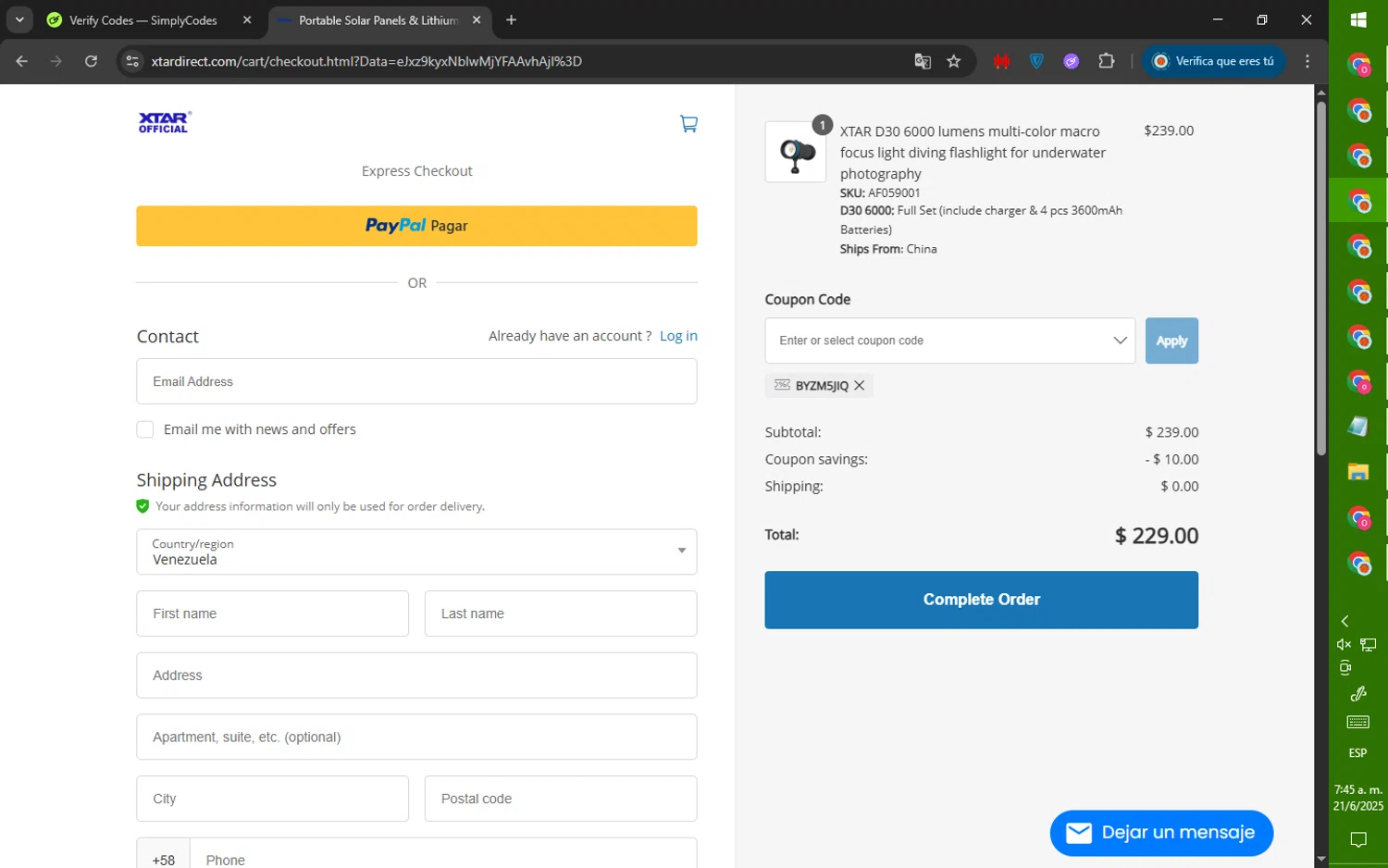The width and height of the screenshot is (1388, 868).
Task: Close the Verify Codes — SimplyCodes tab
Action: point(247,19)
